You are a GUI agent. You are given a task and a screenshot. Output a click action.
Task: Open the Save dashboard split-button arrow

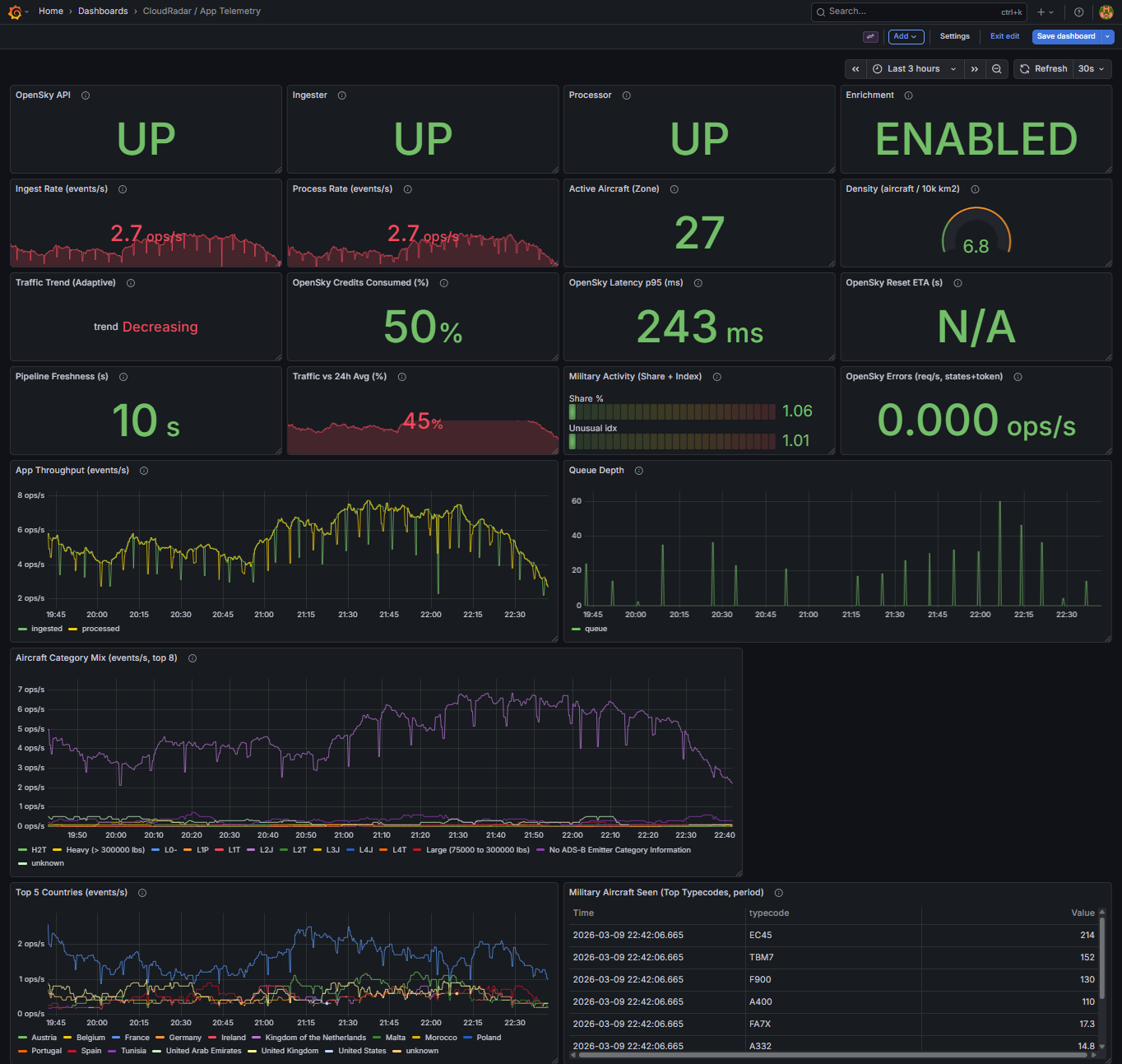pyautogui.click(x=1106, y=36)
